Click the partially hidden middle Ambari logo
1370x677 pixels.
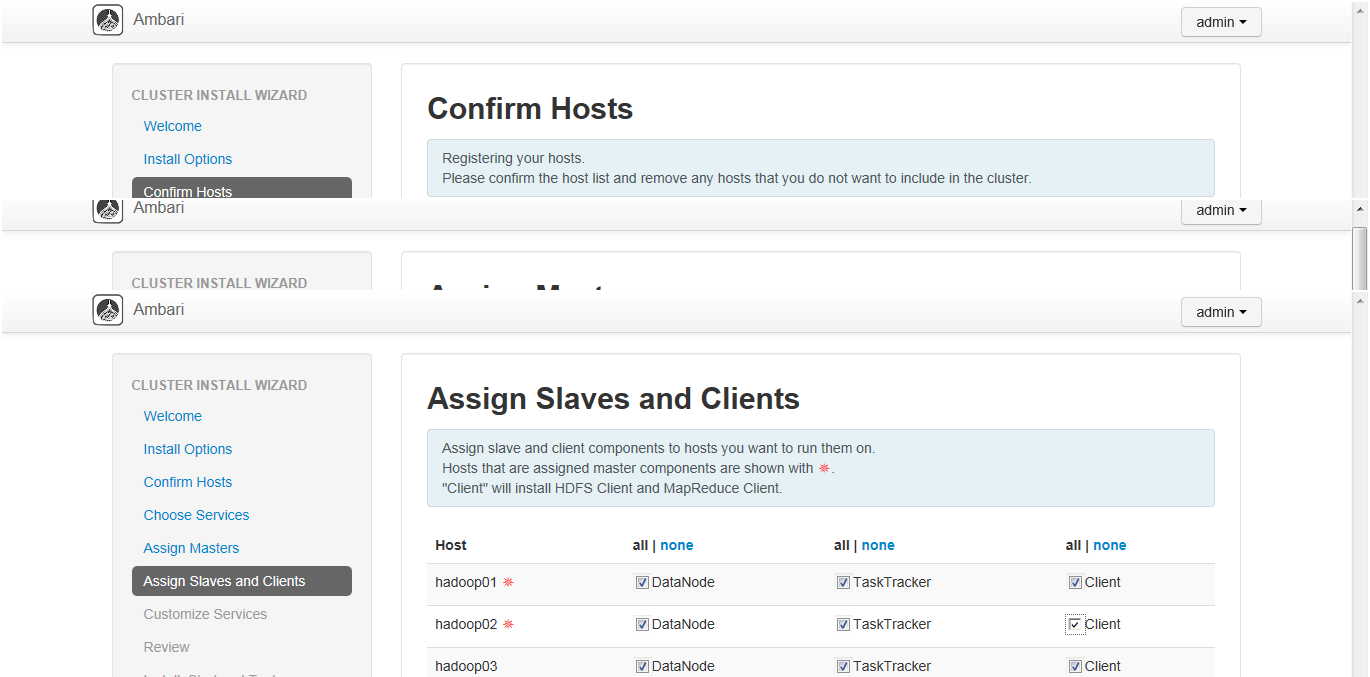[x=108, y=210]
